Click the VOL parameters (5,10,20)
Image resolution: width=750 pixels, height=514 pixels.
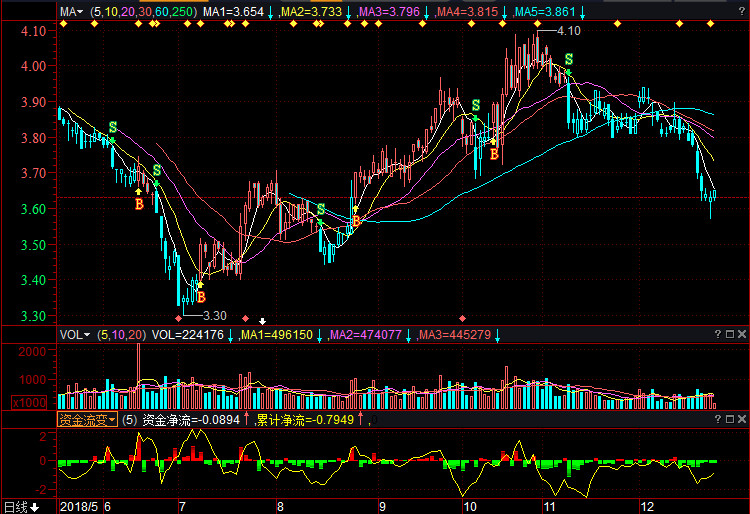click(x=121, y=335)
